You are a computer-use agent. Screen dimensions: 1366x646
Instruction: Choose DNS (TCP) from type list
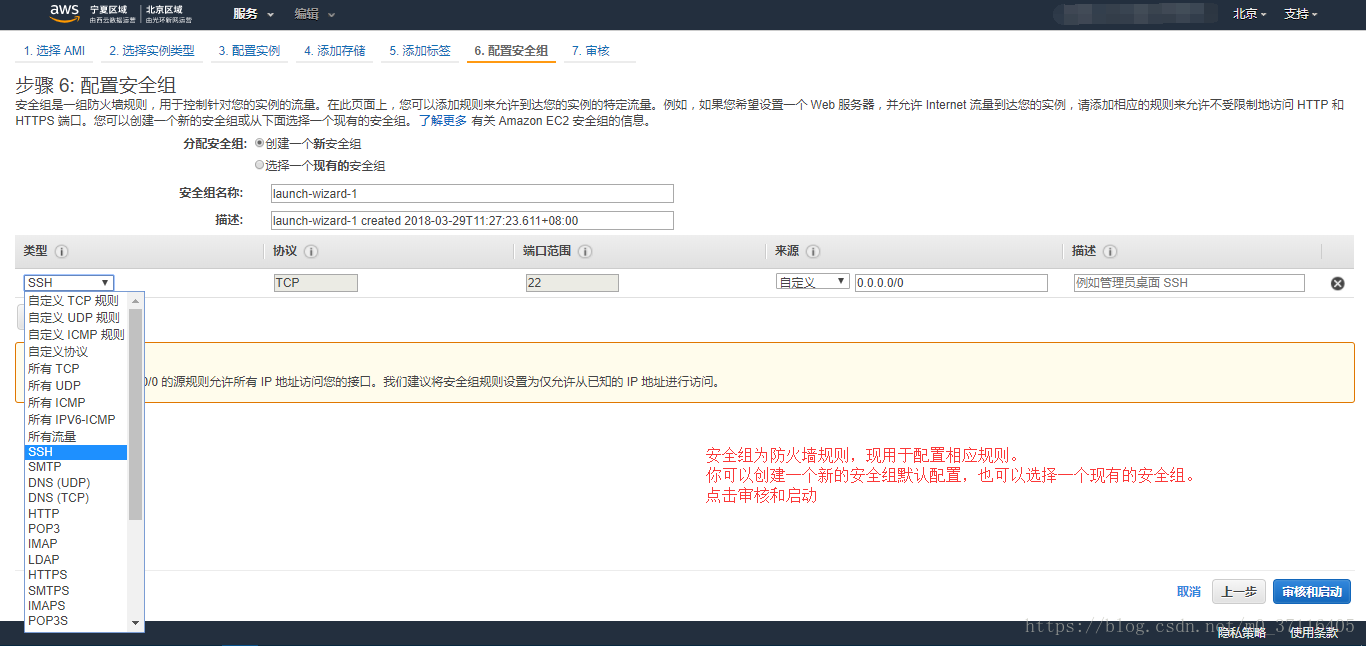[x=77, y=498]
